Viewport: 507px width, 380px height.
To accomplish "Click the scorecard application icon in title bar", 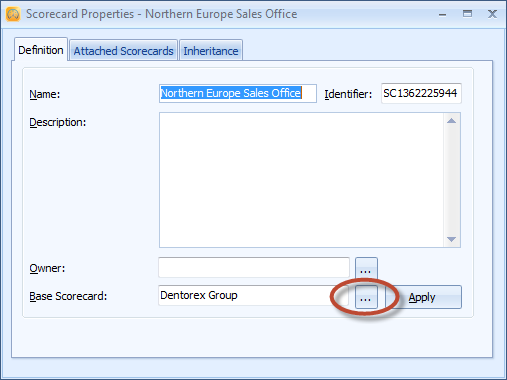I will (x=13, y=14).
